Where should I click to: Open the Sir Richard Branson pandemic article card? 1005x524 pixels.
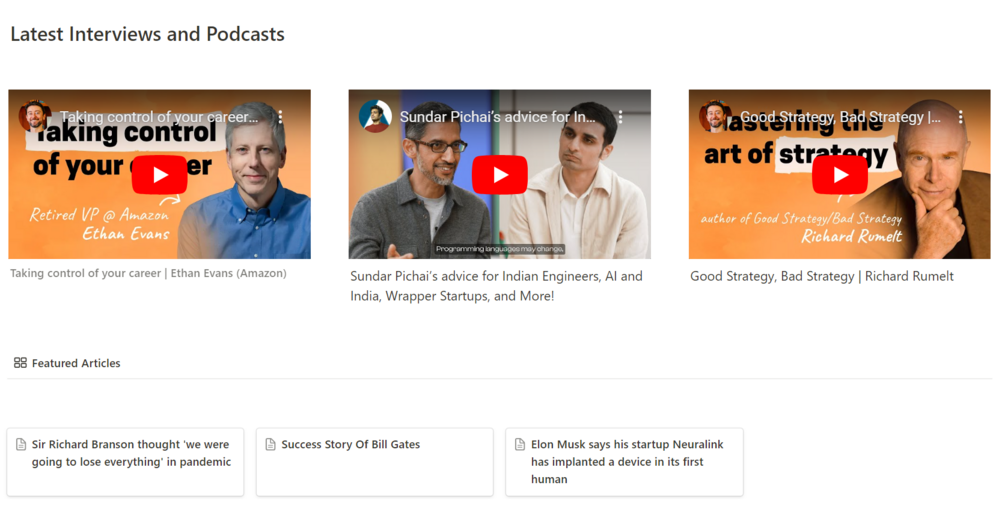(x=125, y=462)
